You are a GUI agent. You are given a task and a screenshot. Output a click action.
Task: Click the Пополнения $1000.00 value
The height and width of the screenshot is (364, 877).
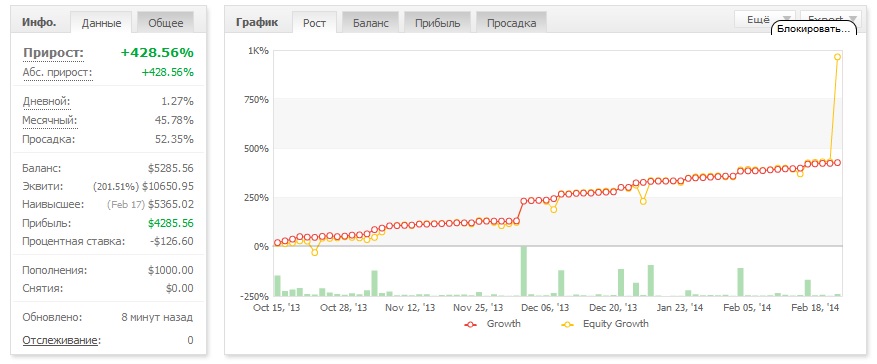[x=171, y=271]
